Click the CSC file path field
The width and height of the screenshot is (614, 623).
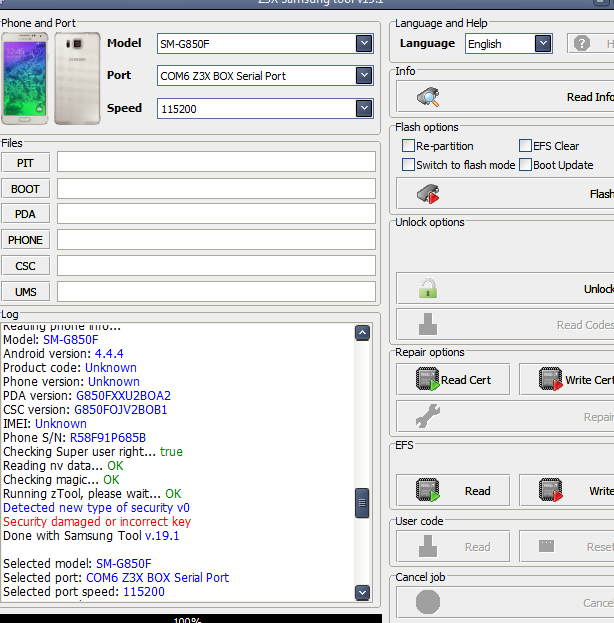point(216,265)
